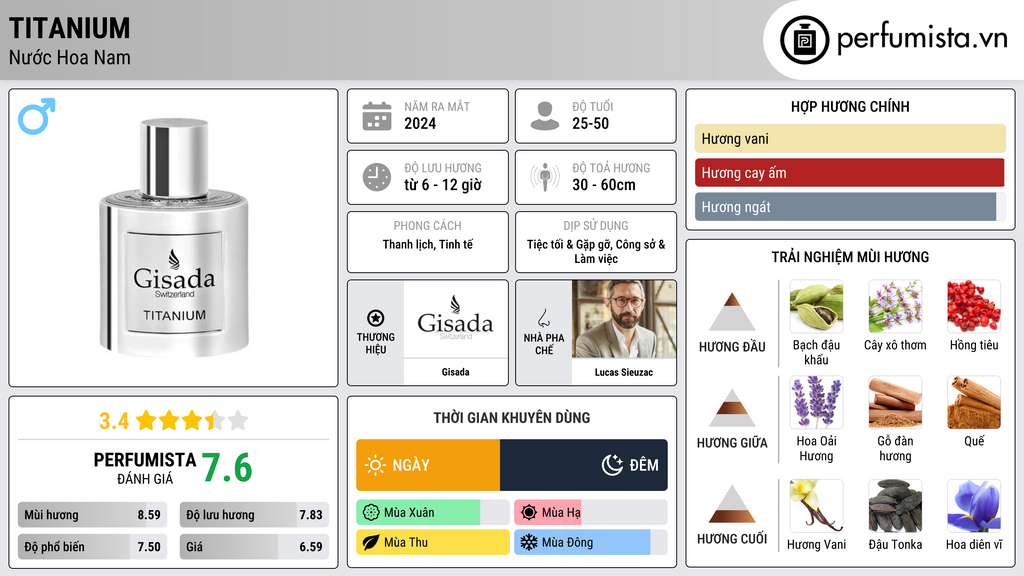This screenshot has height=576, width=1024.
Task: Click the Nước Hoa Nam subtitle
Action: (x=70, y=58)
